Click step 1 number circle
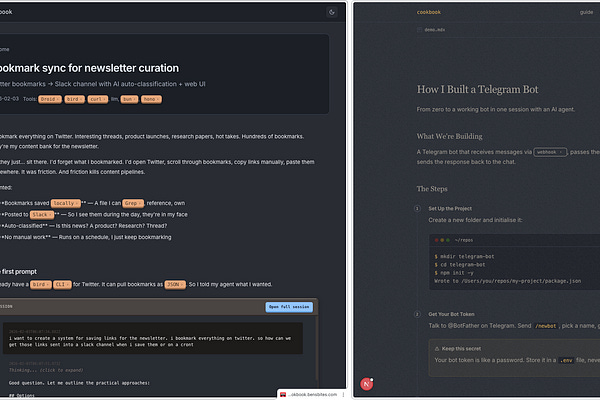This screenshot has width=600, height=400. pyautogui.click(x=417, y=209)
